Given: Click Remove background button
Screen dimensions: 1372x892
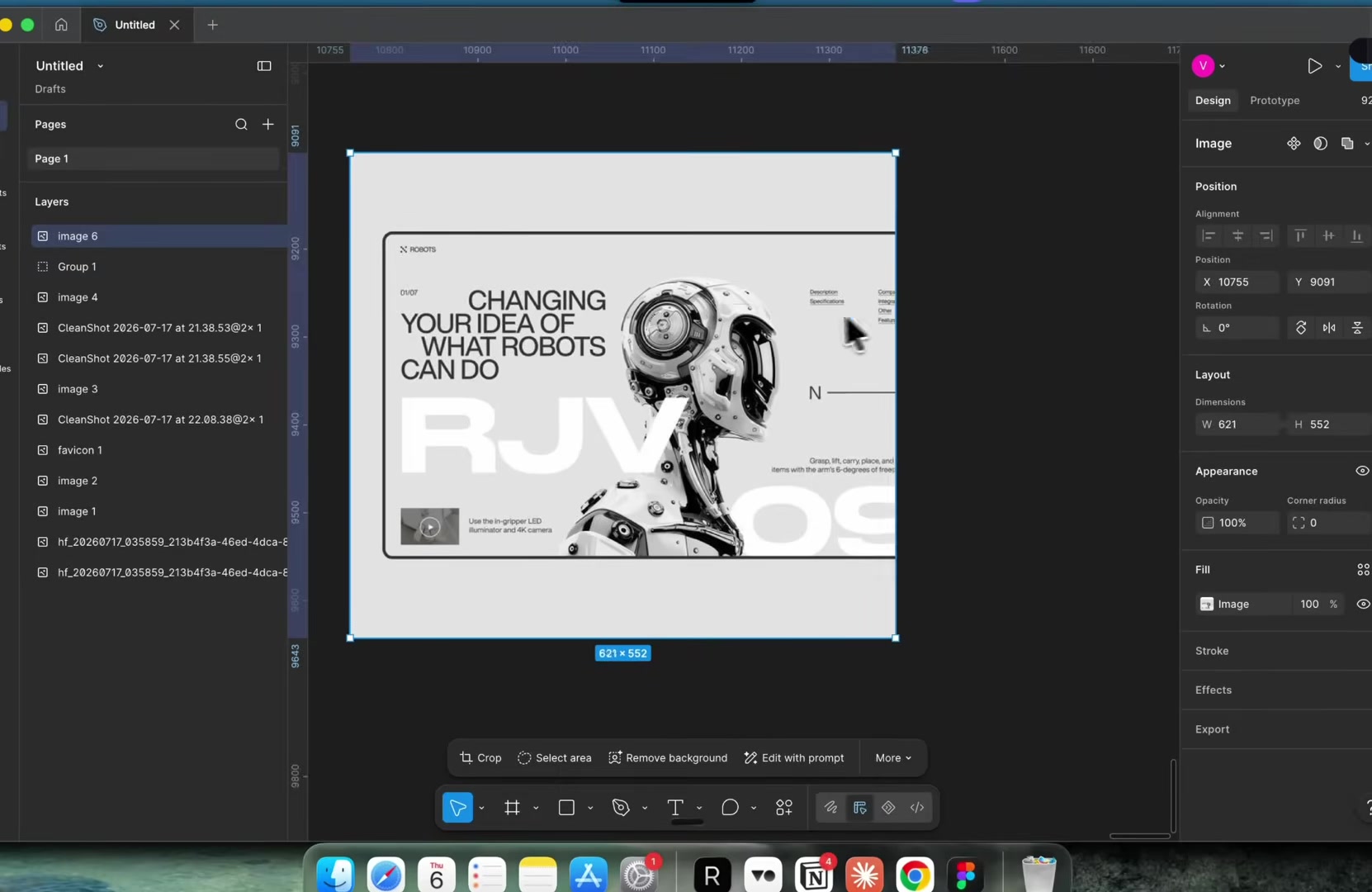Looking at the screenshot, I should coord(668,758).
